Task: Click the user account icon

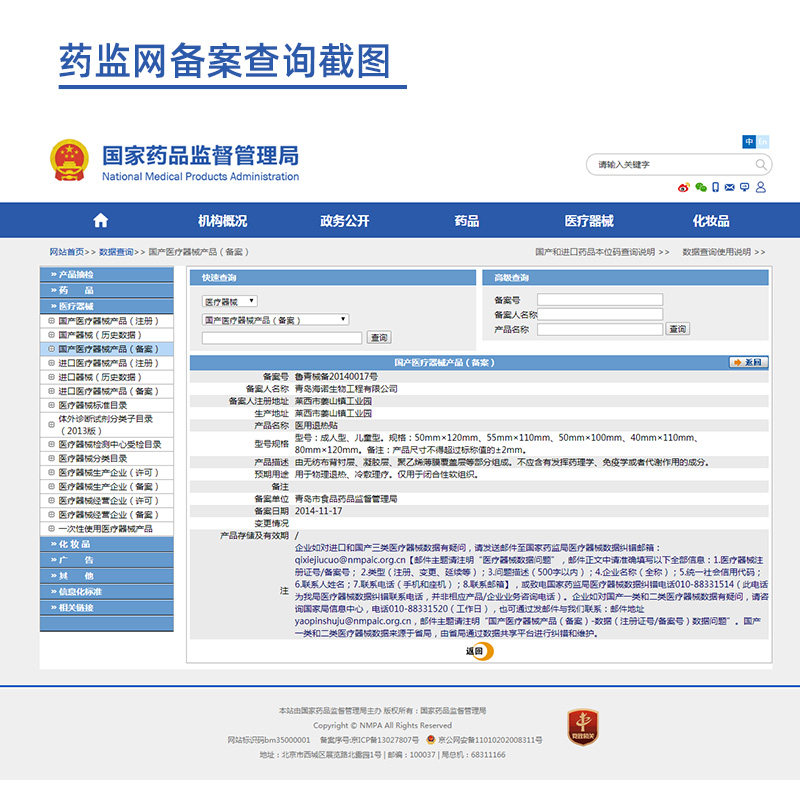Action: 761,187
